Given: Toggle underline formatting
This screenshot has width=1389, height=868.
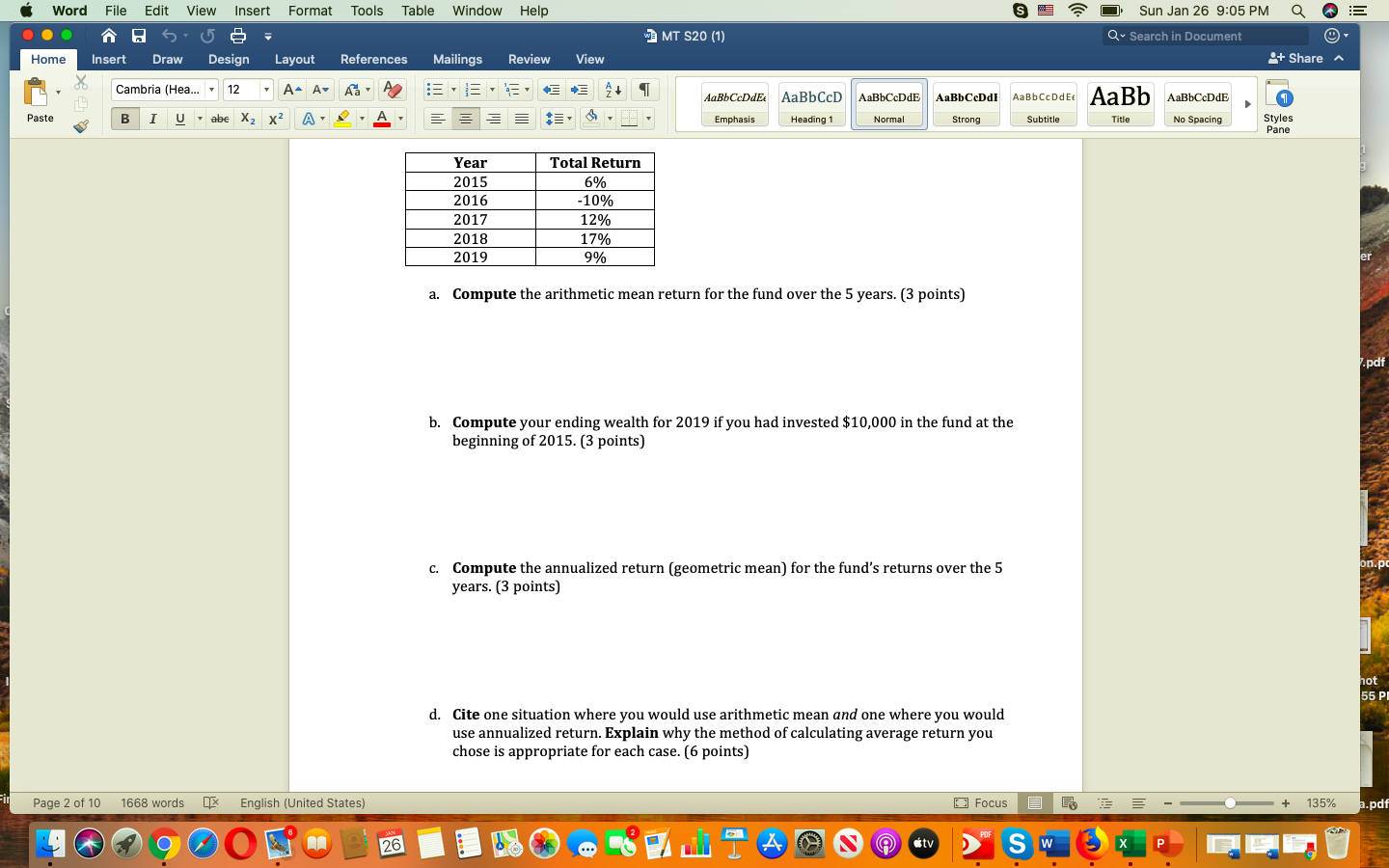Looking at the screenshot, I should (179, 119).
